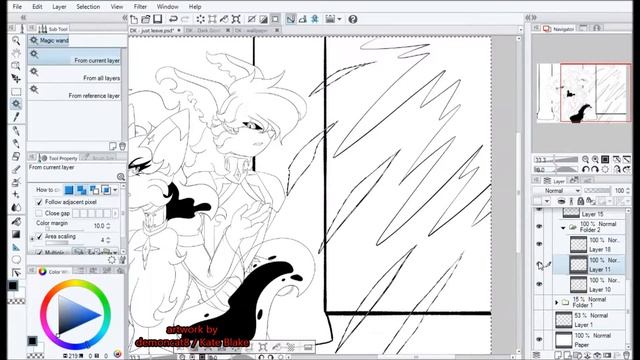
Task: Open the selection mode dropdown arrow
Action: [116, 190]
